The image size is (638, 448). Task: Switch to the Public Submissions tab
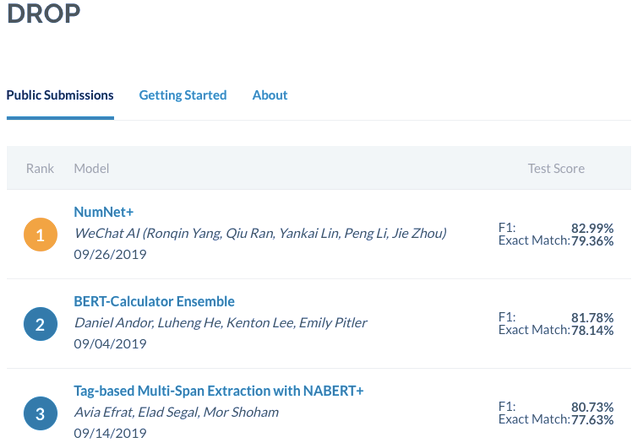[x=60, y=95]
